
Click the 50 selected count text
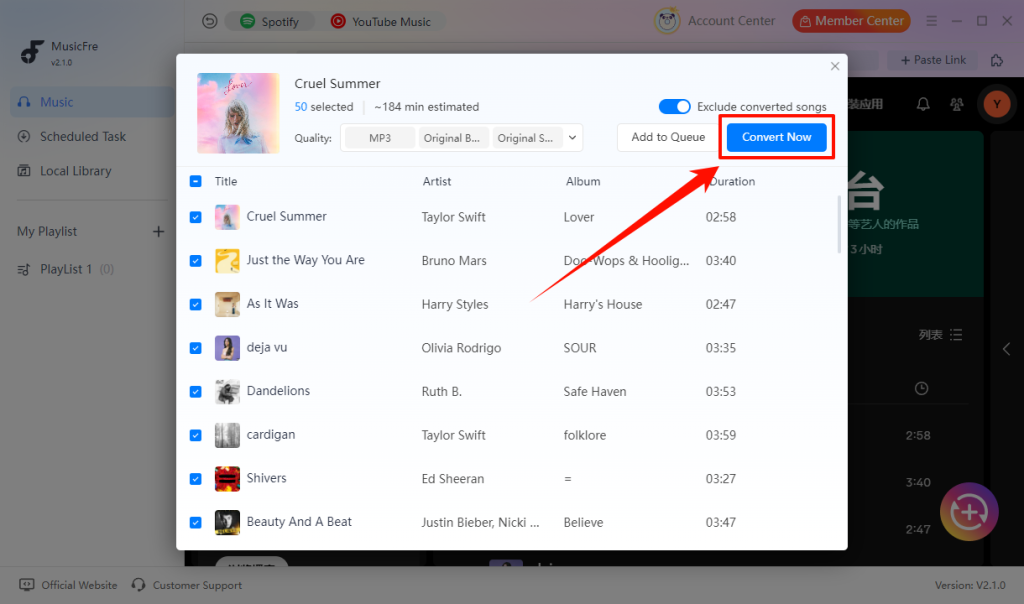[x=323, y=106]
